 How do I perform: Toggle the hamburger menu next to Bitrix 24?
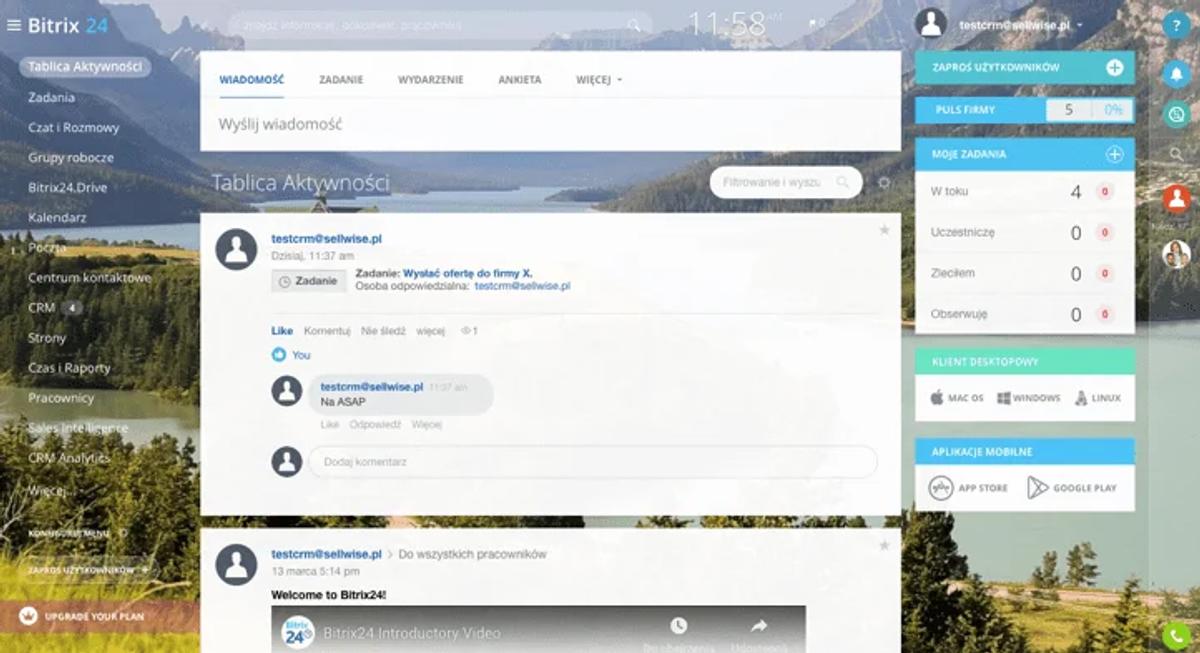(14, 25)
